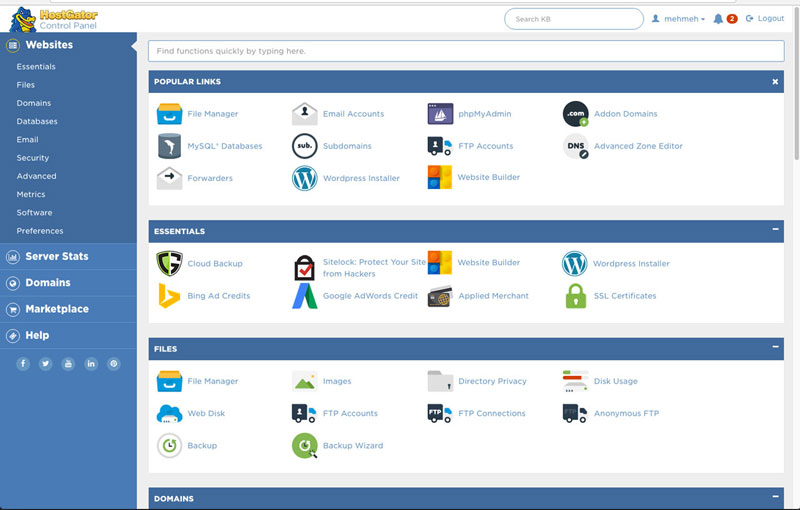
Task: Click the Addon Domains .com icon
Action: click(576, 114)
